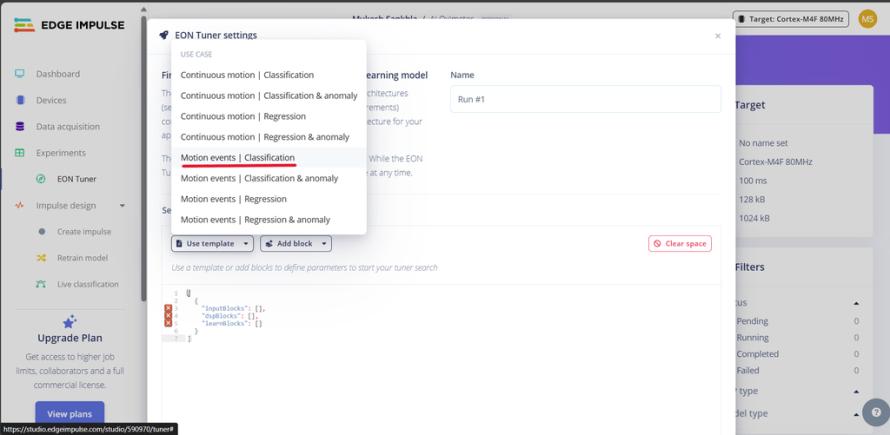Open Dashboard in the sidebar
Viewport: 890px width, 435px height.
pos(58,74)
